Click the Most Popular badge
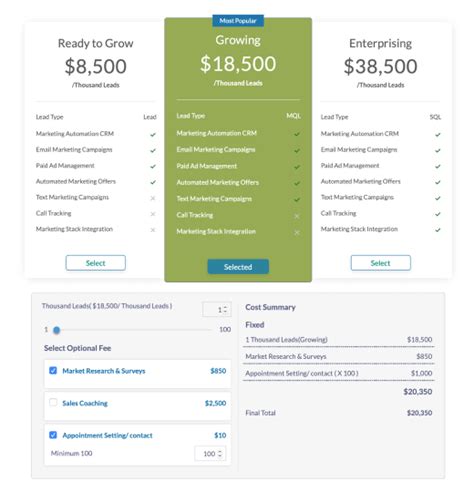474x501 pixels. [x=238, y=21]
